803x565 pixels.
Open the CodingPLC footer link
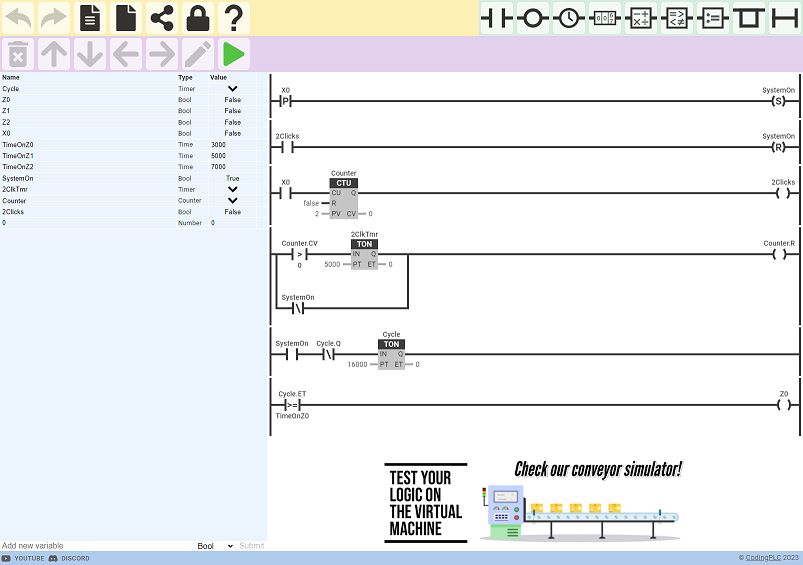pos(763,558)
